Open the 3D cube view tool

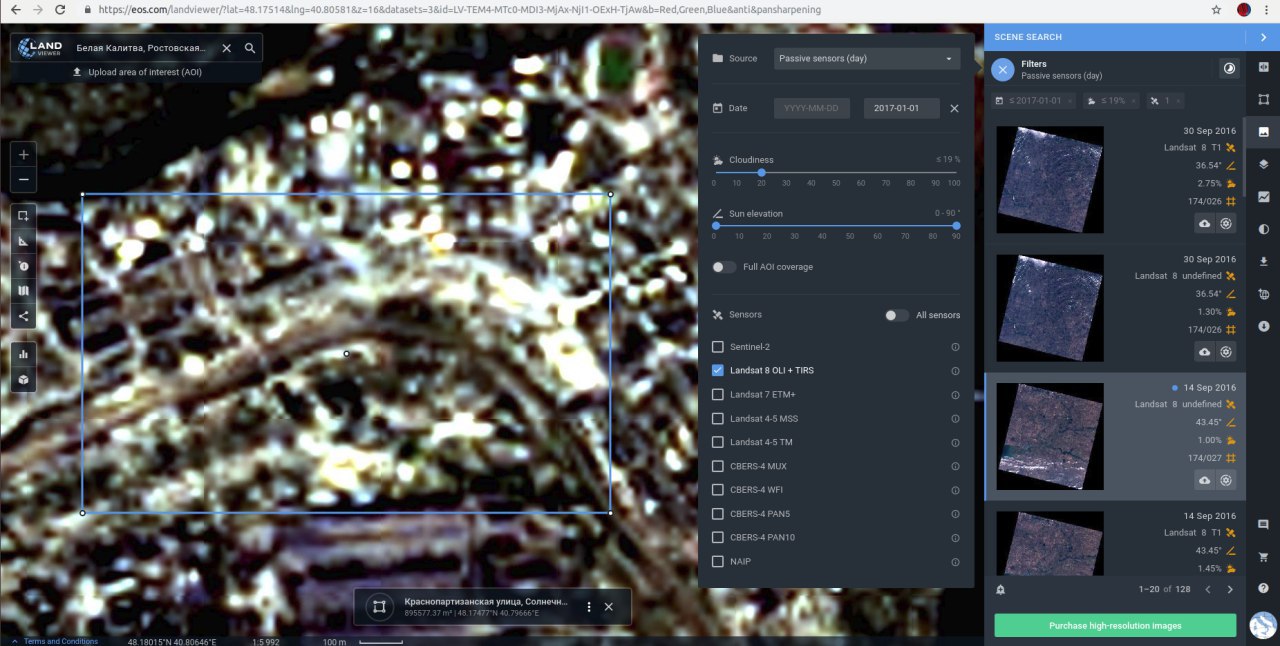23,380
